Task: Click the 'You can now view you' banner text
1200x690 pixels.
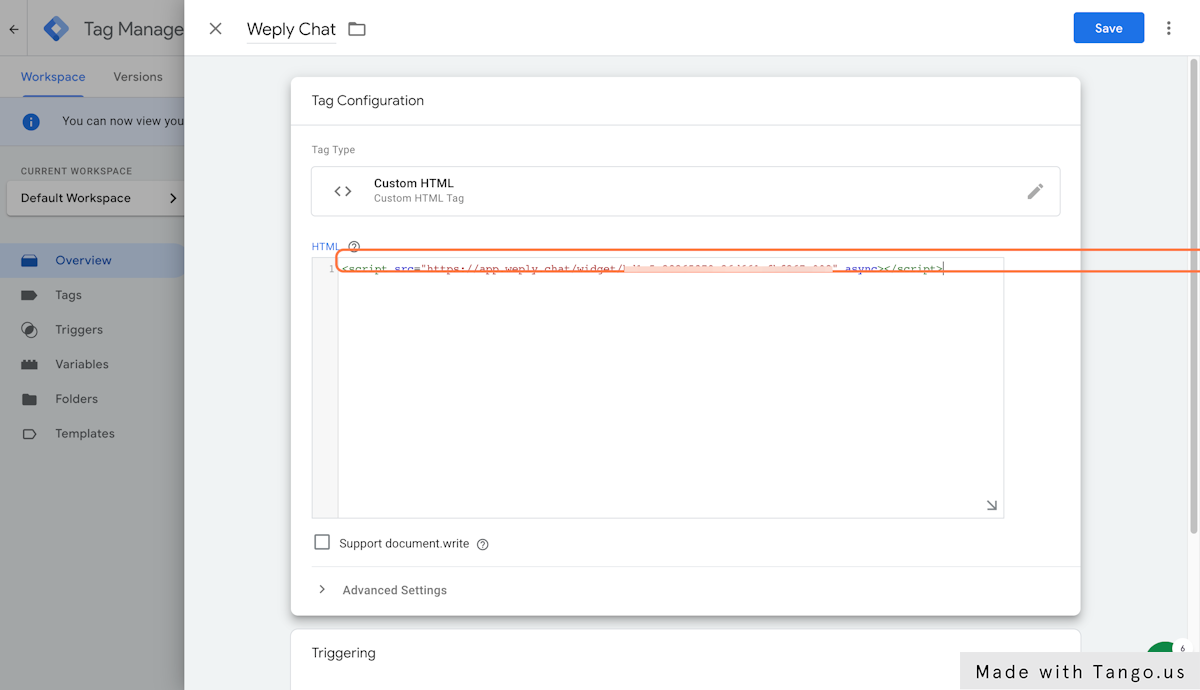Action: coord(123,121)
